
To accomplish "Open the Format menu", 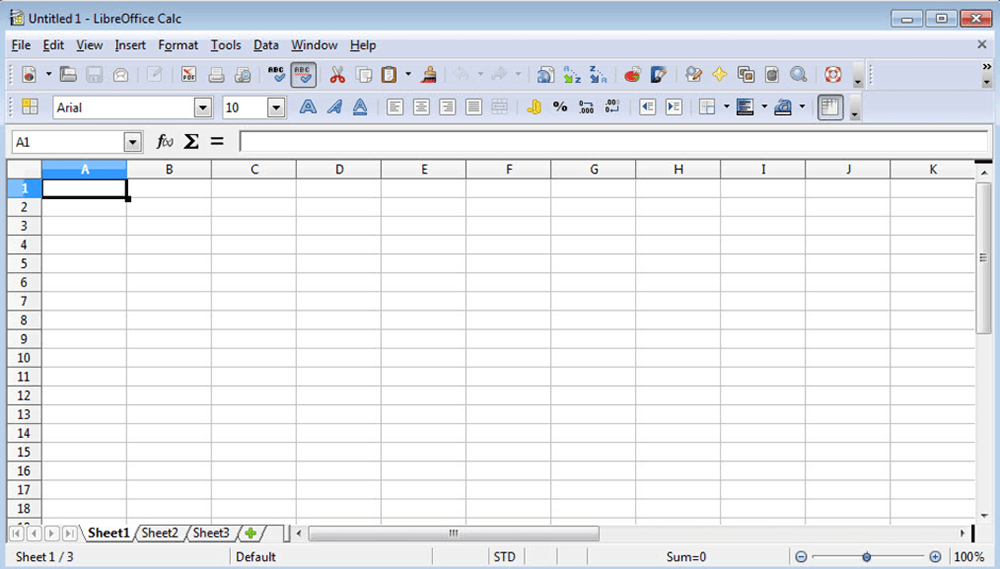I will click(178, 45).
